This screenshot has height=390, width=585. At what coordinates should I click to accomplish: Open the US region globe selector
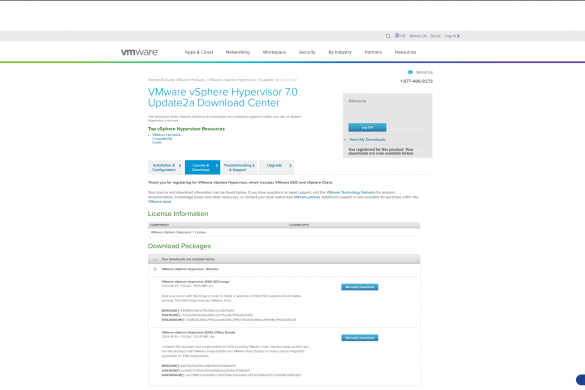point(400,36)
